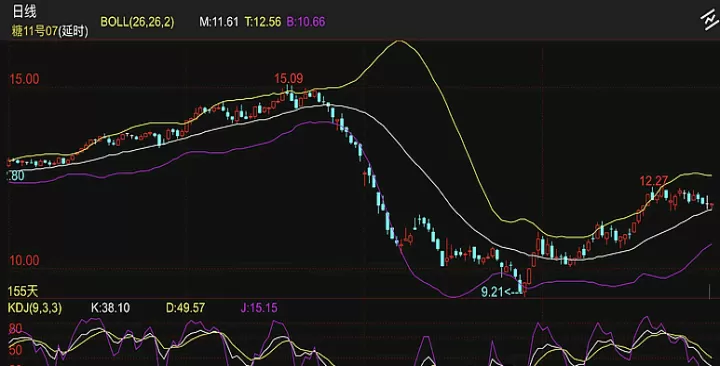The width and height of the screenshot is (720, 366).
Task: Click the T:12.56 upper band value
Action: (x=263, y=22)
